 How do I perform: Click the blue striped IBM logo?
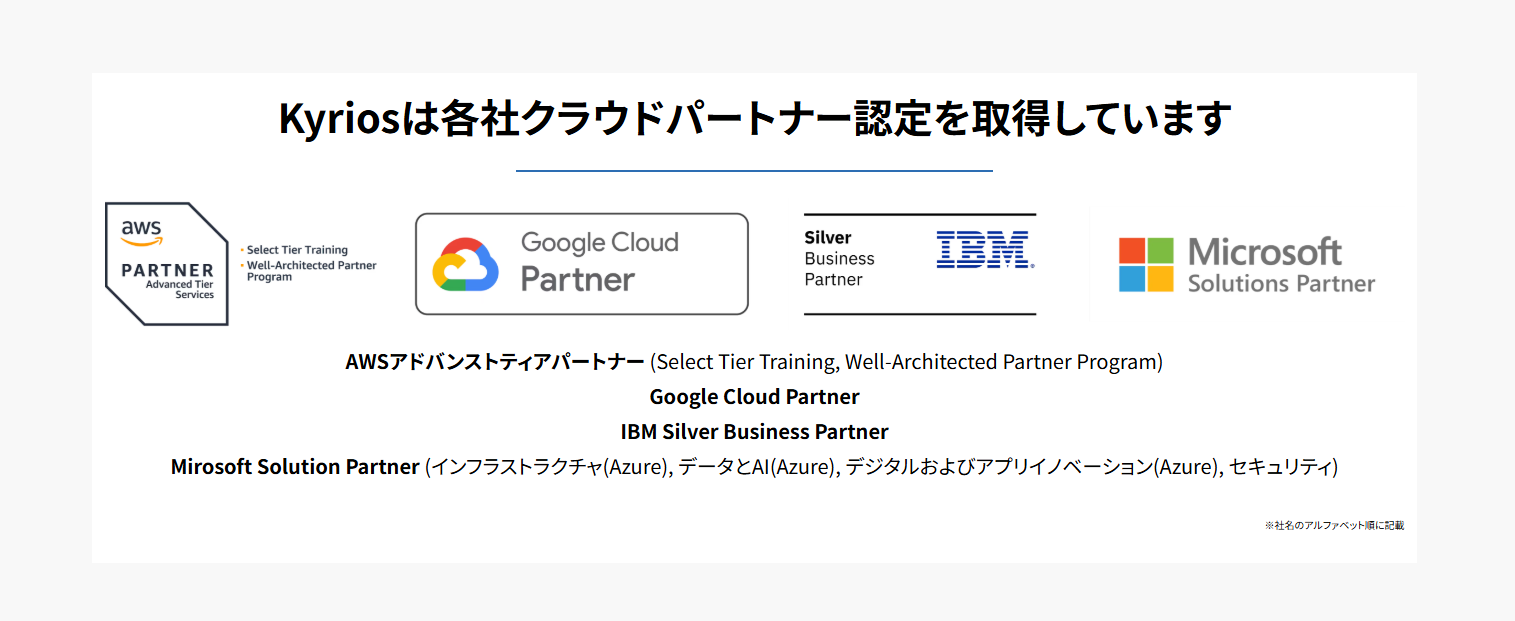pos(985,250)
